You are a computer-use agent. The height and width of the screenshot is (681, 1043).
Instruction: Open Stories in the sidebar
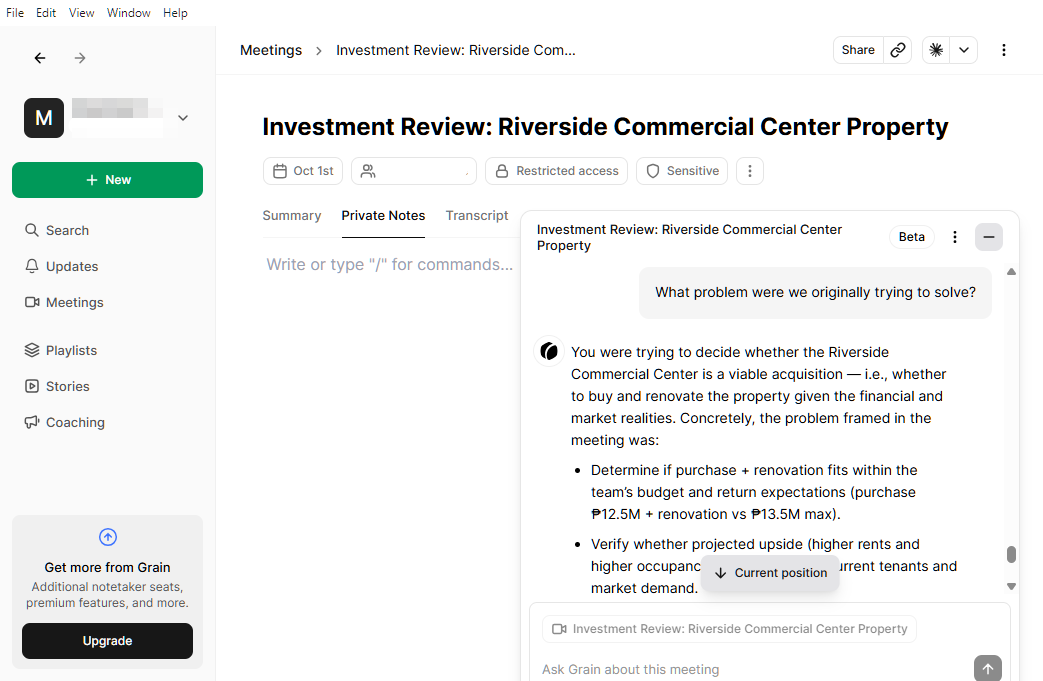57,386
